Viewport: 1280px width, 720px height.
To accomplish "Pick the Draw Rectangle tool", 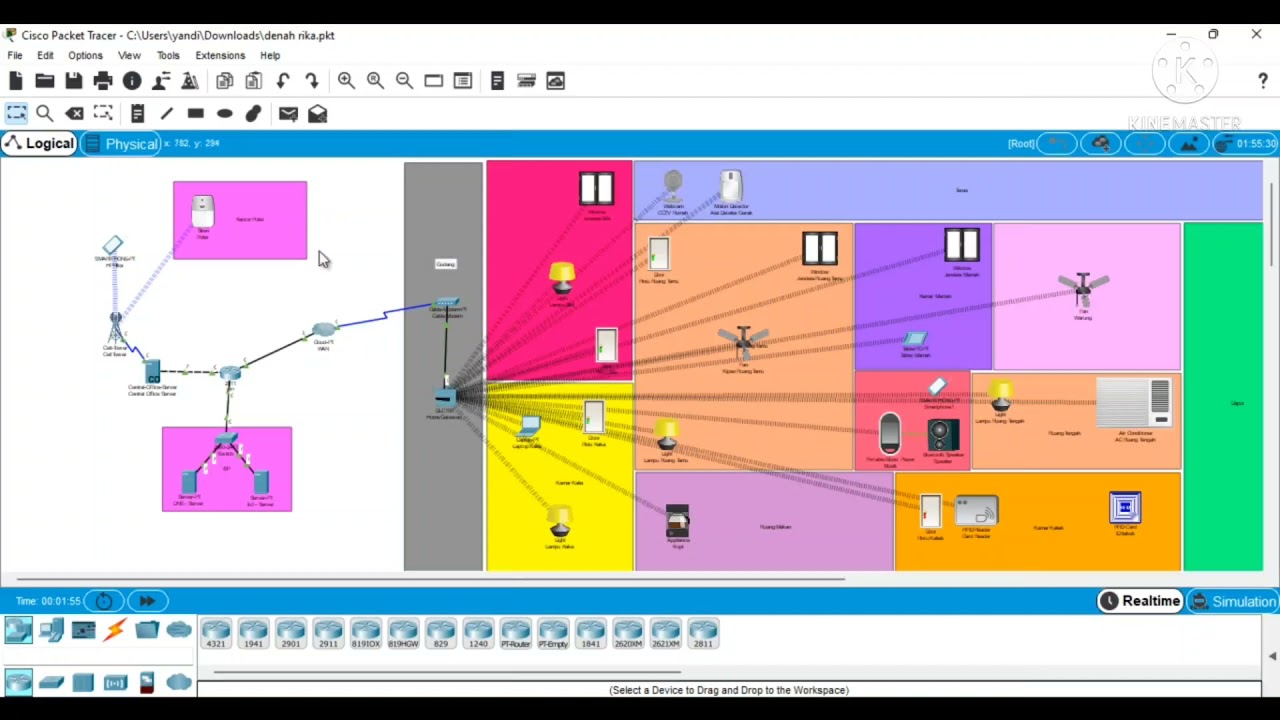I will [x=196, y=114].
